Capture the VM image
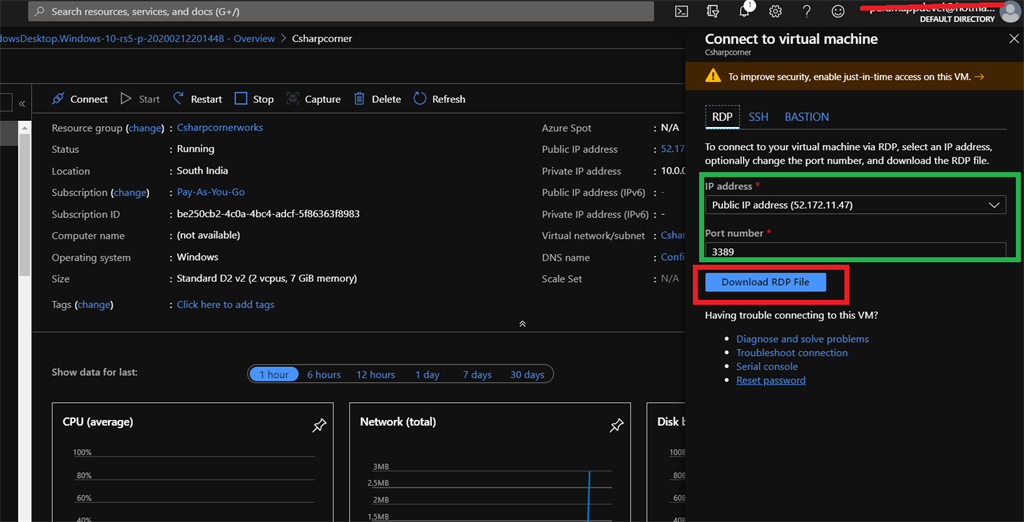This screenshot has height=522, width=1024. (313, 99)
